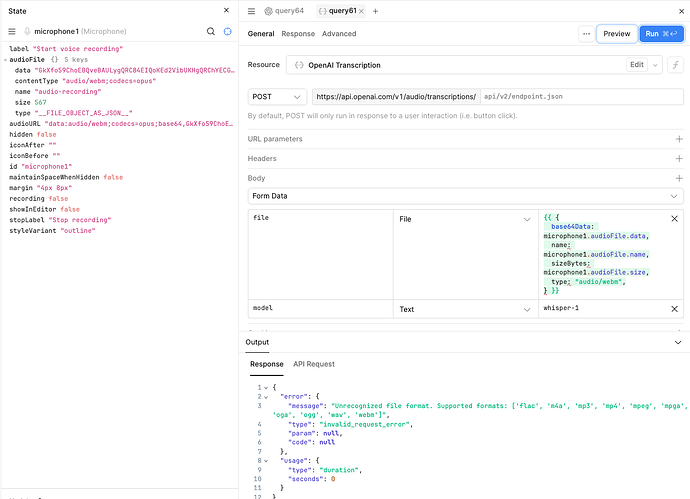This screenshot has width=690, height=499.
Task: Add a new header
Action: 679,158
